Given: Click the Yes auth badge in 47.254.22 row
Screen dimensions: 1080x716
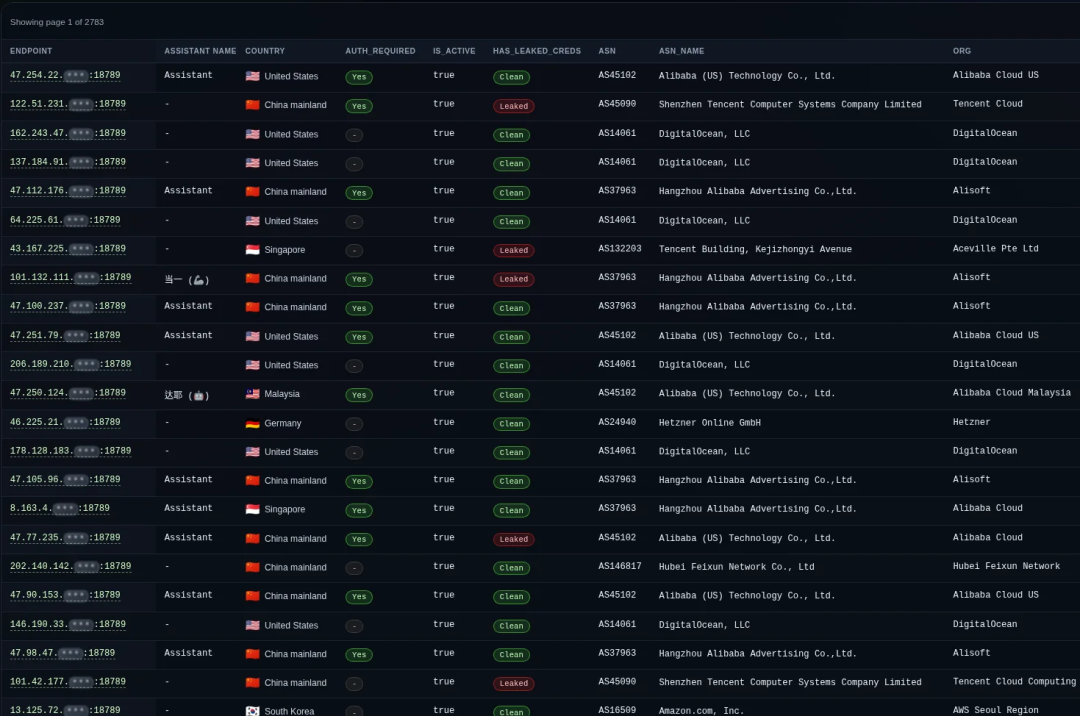Looking at the screenshot, I should click(x=359, y=76).
